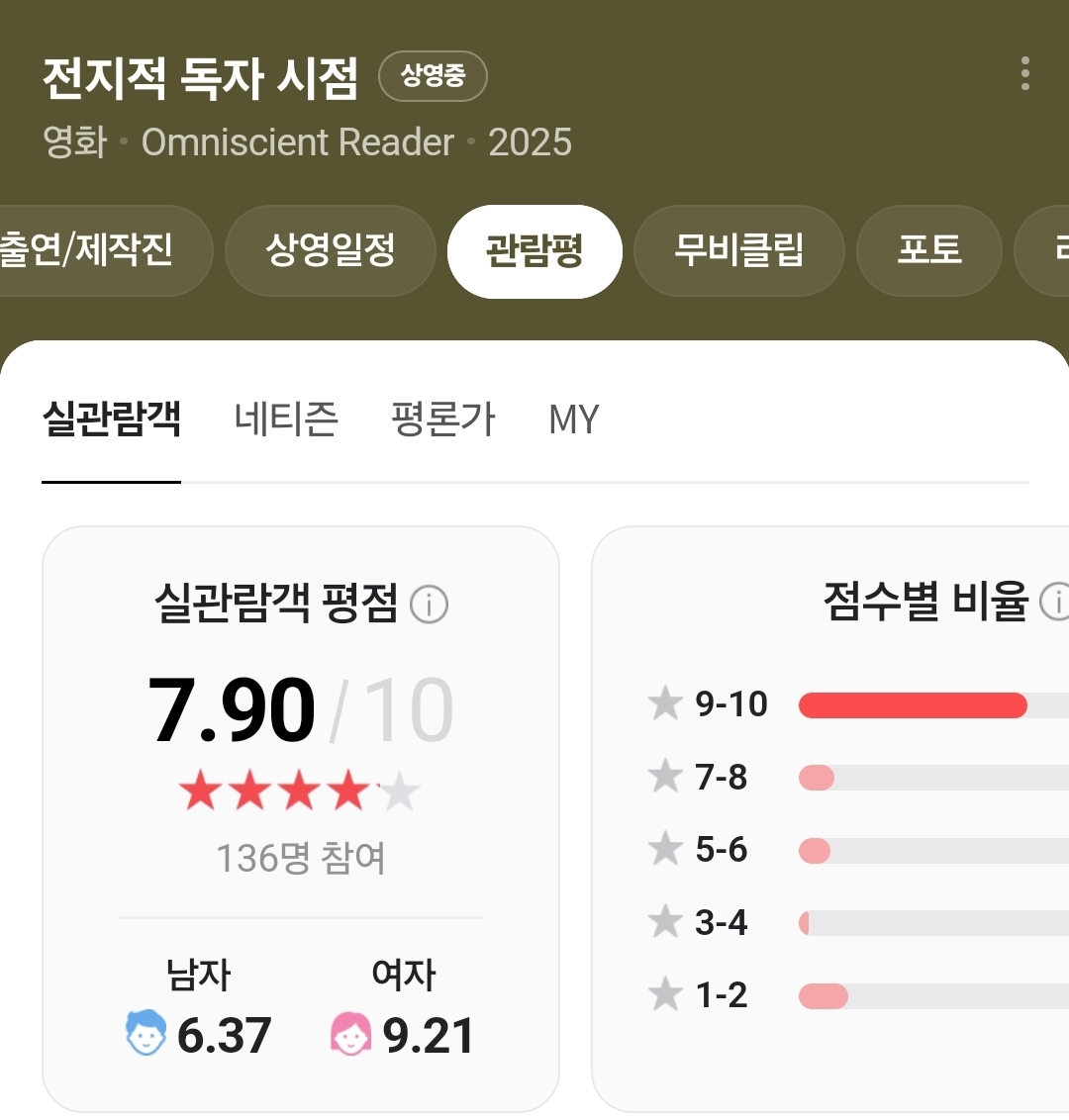Switch to 네티즌 ratings

286,420
